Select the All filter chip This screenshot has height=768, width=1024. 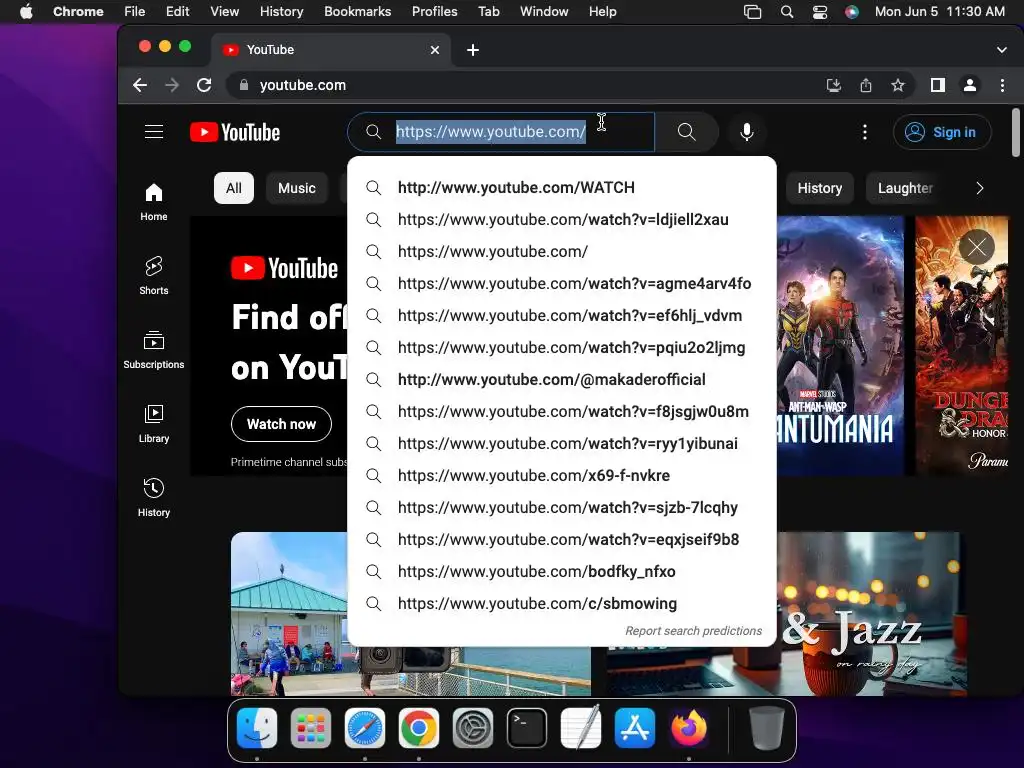[x=234, y=188]
